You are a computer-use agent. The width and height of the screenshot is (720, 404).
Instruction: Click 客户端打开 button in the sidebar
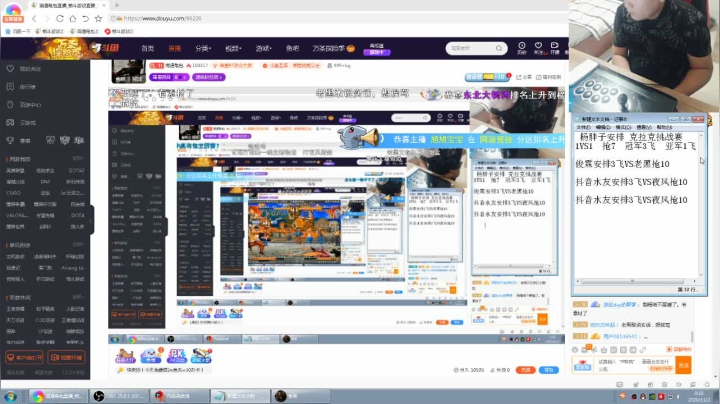click(24, 357)
